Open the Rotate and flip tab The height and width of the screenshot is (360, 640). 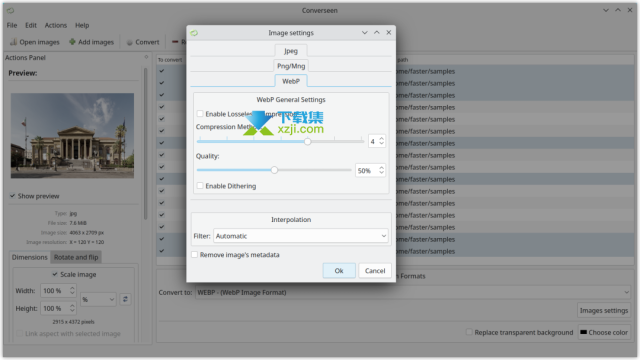(76, 257)
